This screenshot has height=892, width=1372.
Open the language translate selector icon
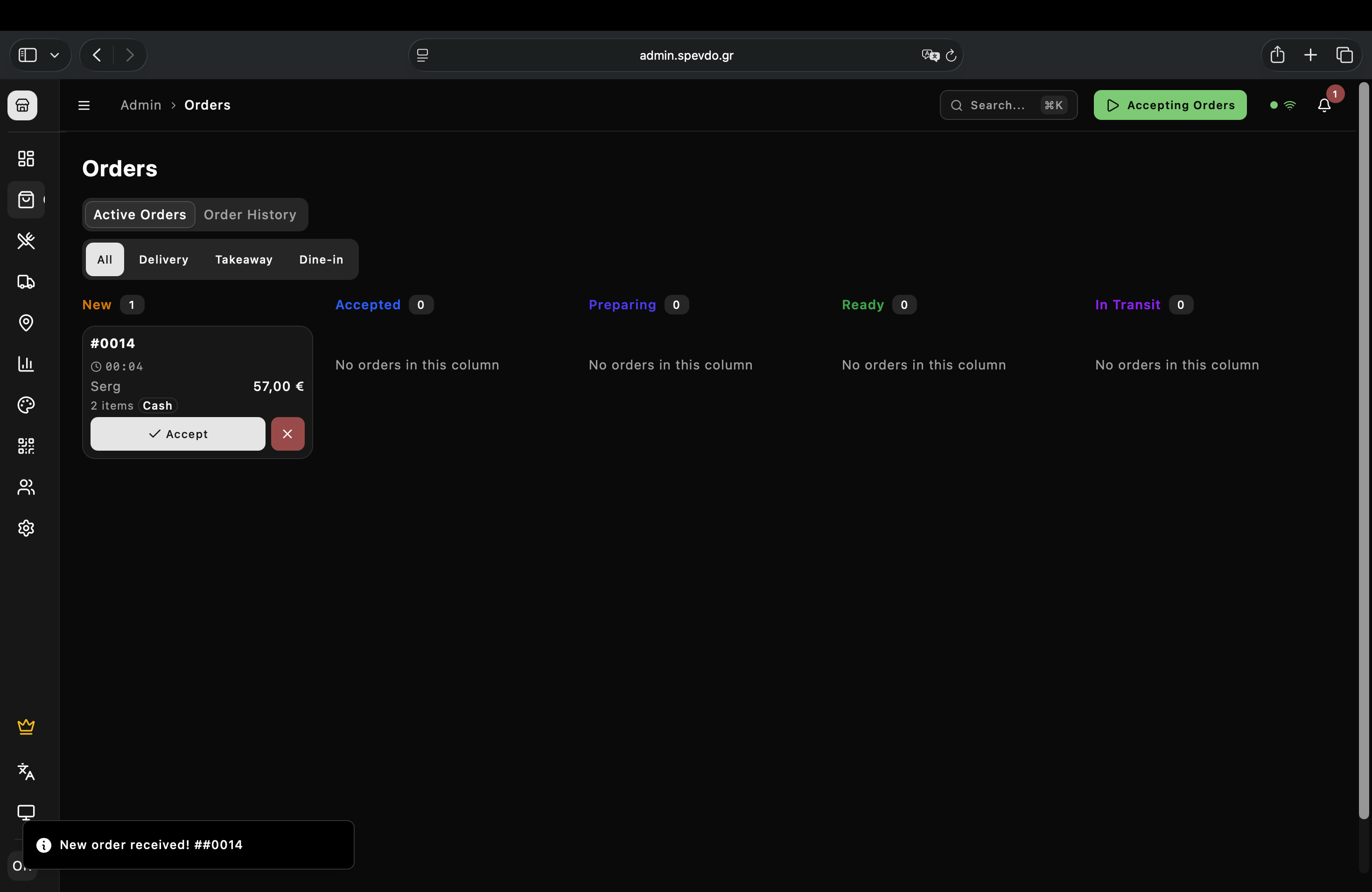26,771
